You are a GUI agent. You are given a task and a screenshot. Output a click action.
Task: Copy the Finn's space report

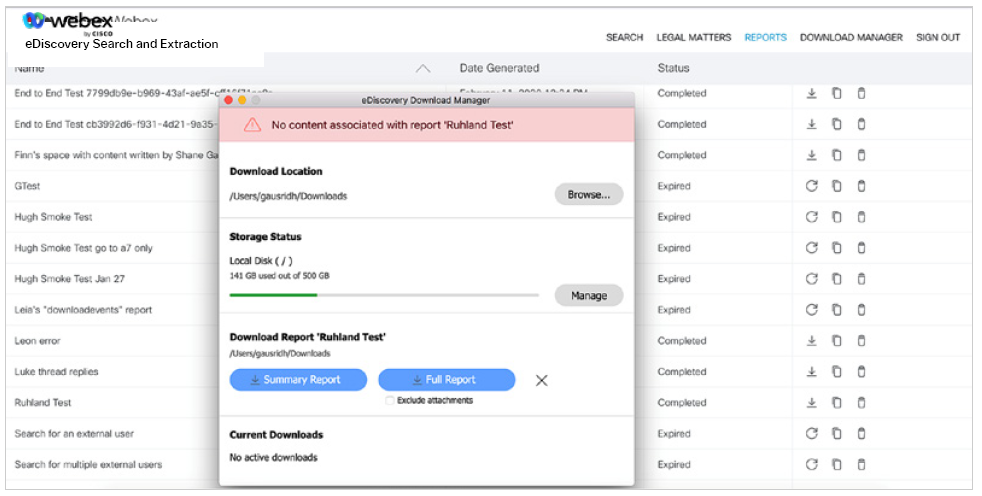tap(836, 155)
